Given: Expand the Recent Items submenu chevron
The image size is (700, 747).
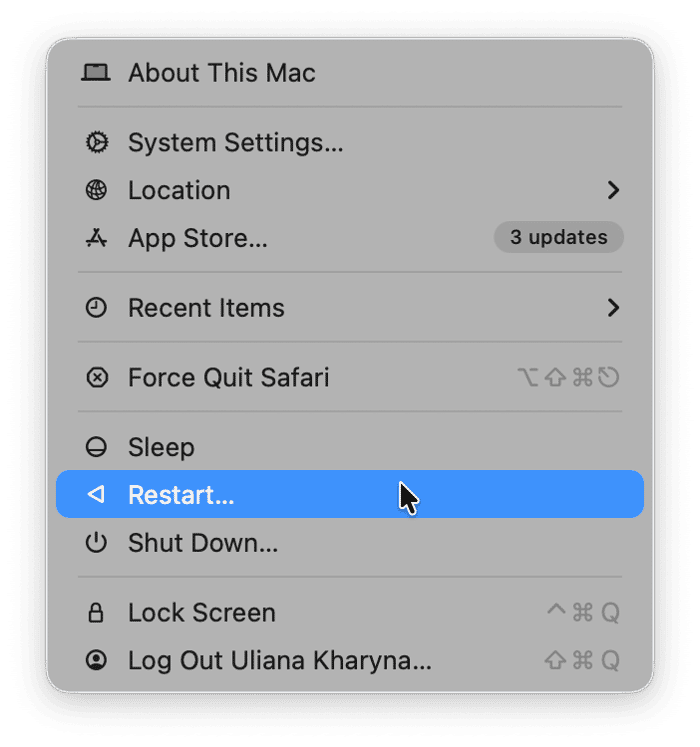Looking at the screenshot, I should click(x=613, y=308).
